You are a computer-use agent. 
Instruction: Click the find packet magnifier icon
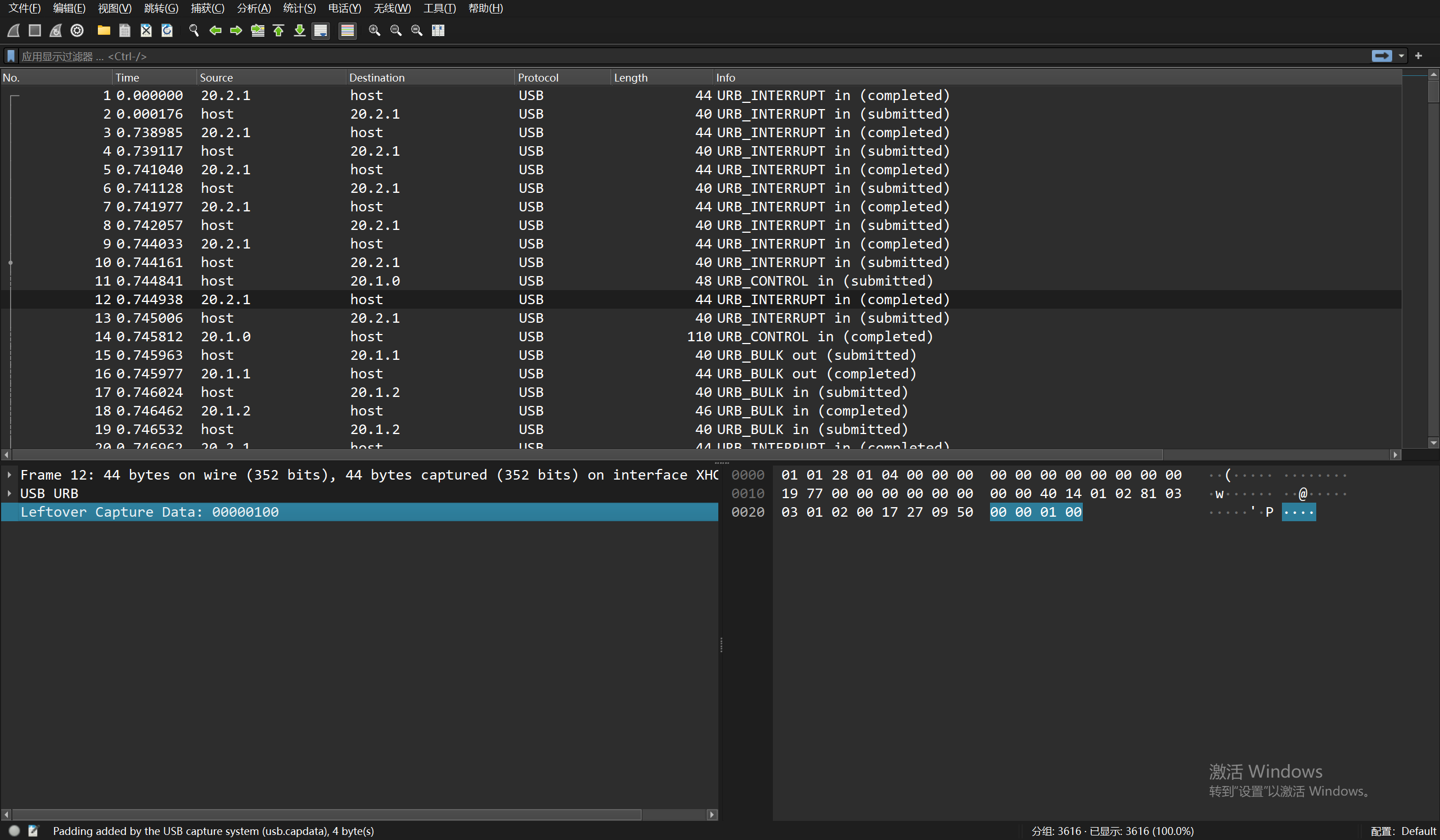193,30
